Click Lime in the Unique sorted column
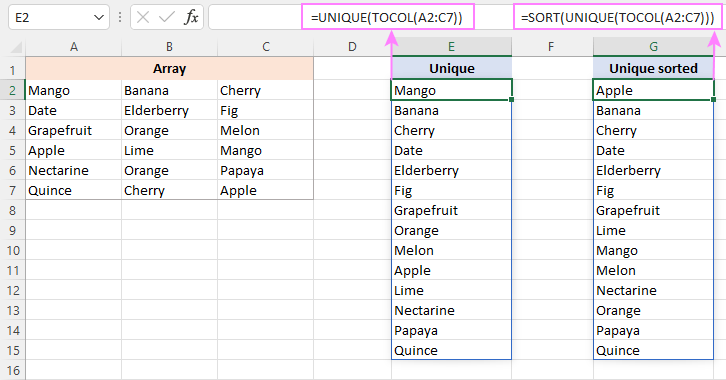This screenshot has width=726, height=380. point(653,230)
